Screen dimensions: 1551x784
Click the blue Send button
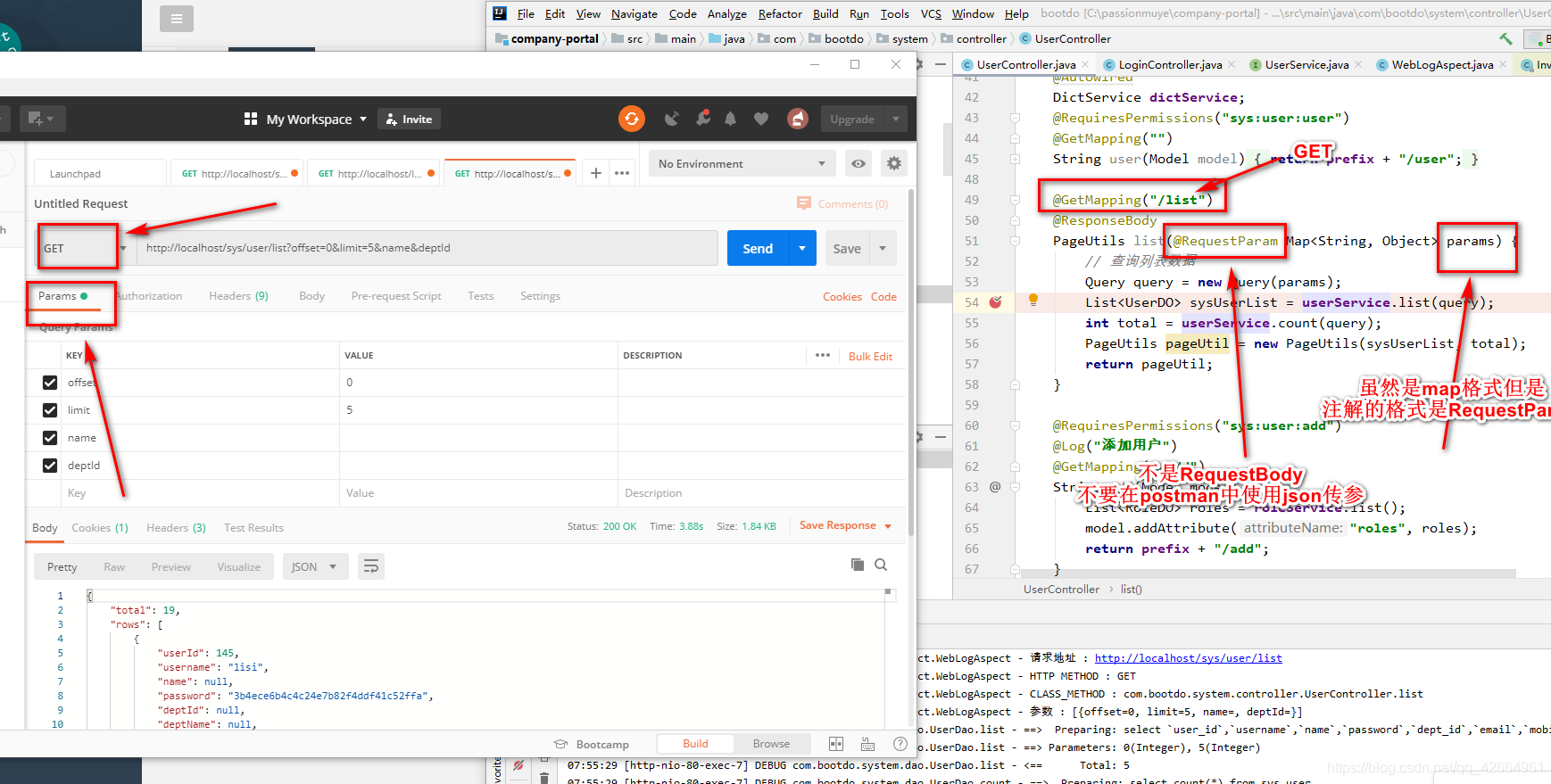(758, 248)
